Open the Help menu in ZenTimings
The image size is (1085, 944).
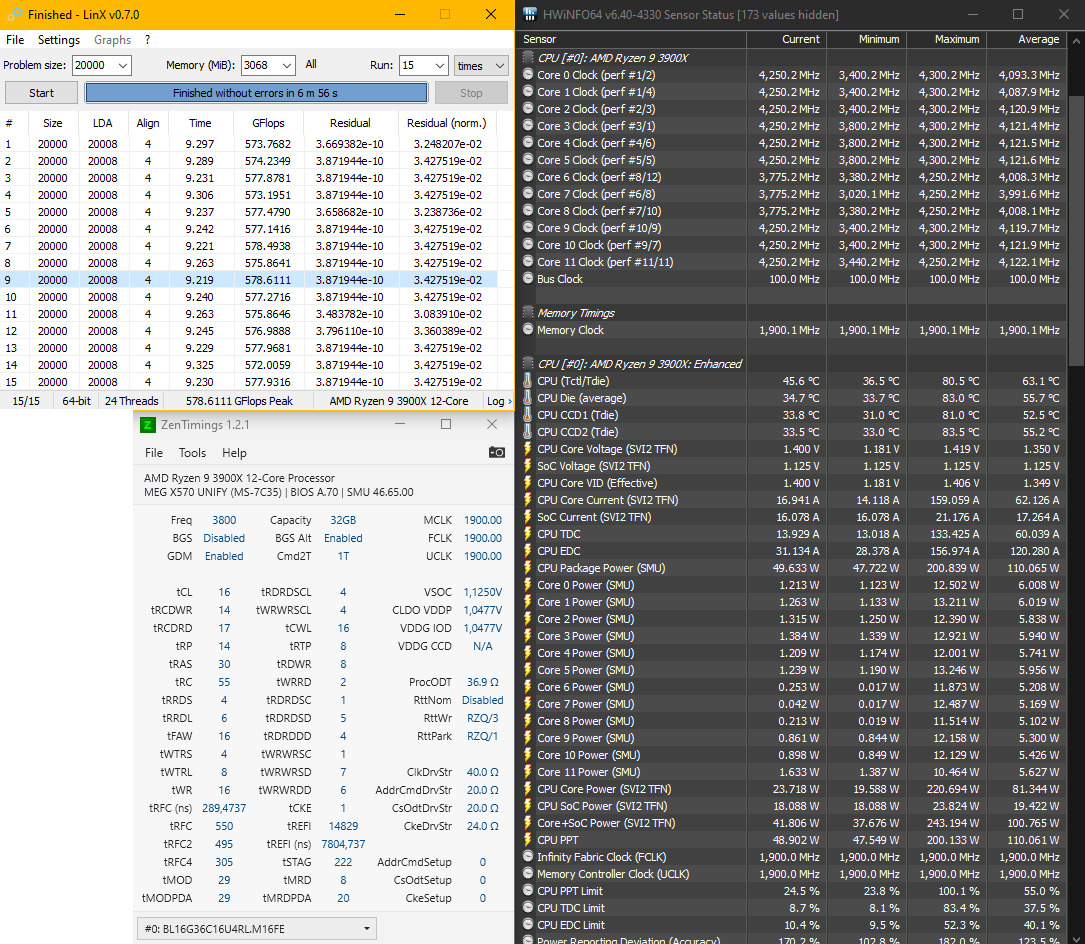[234, 453]
